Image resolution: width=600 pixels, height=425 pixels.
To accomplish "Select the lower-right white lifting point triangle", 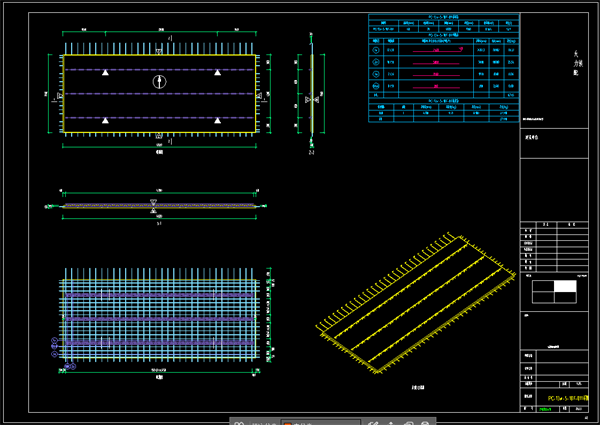I will click(x=217, y=120).
